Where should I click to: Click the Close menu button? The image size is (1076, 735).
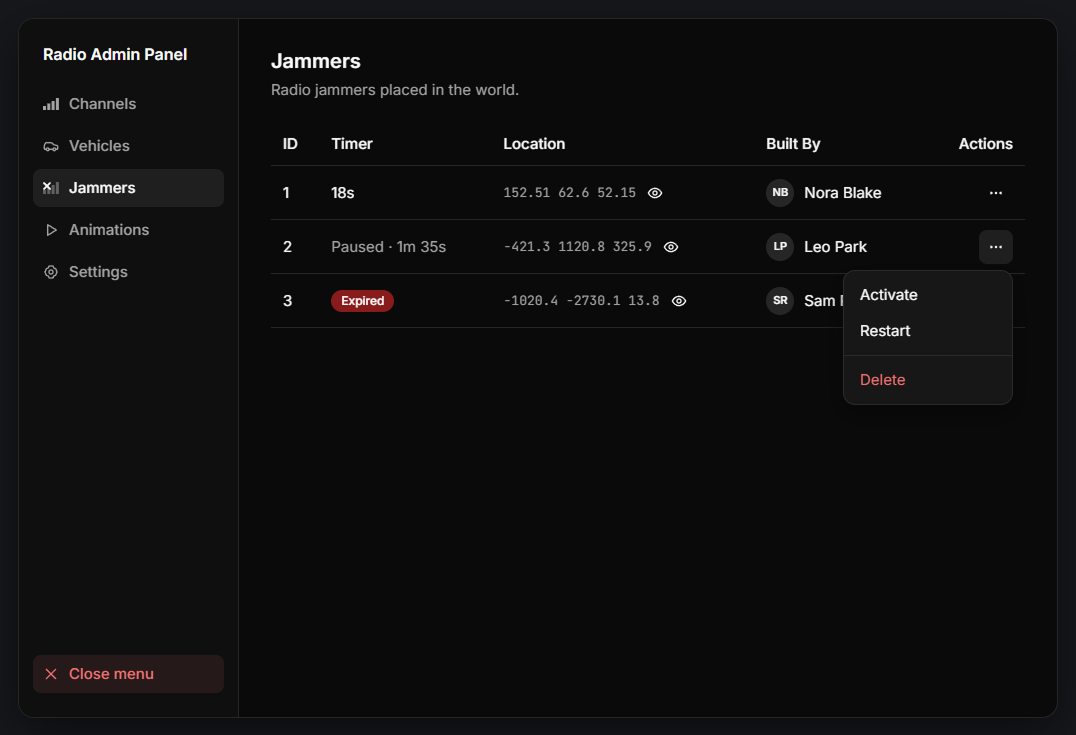pos(128,674)
